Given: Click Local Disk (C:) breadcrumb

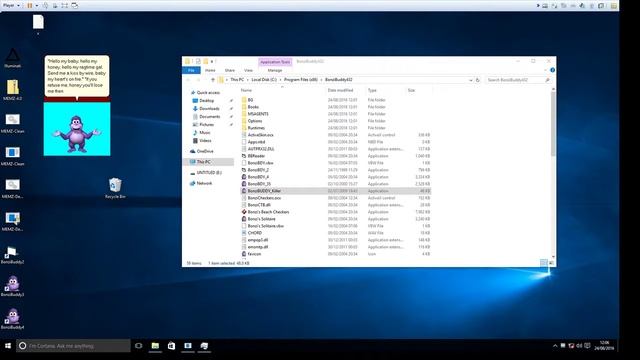Looking at the screenshot, I should pos(264,80).
